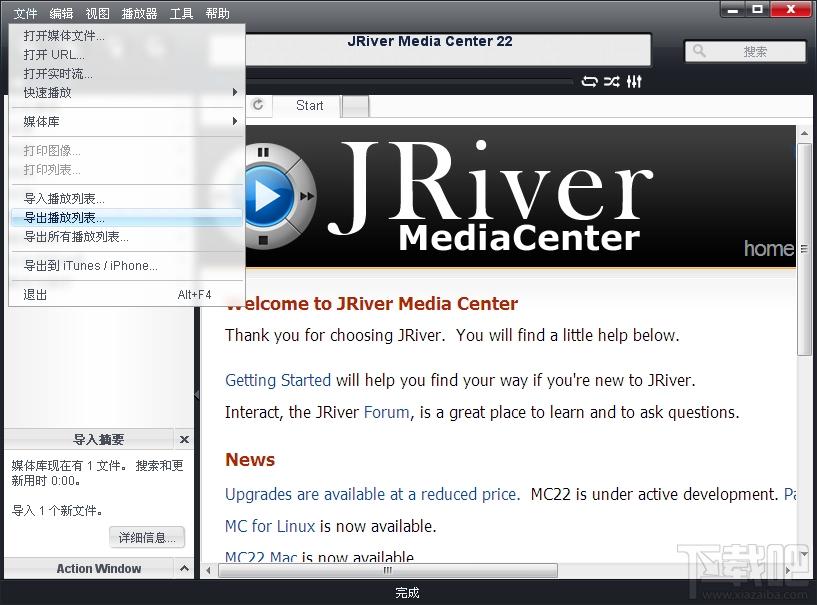Open the 工具 menu
Screen dimensions: 817x605
point(181,13)
